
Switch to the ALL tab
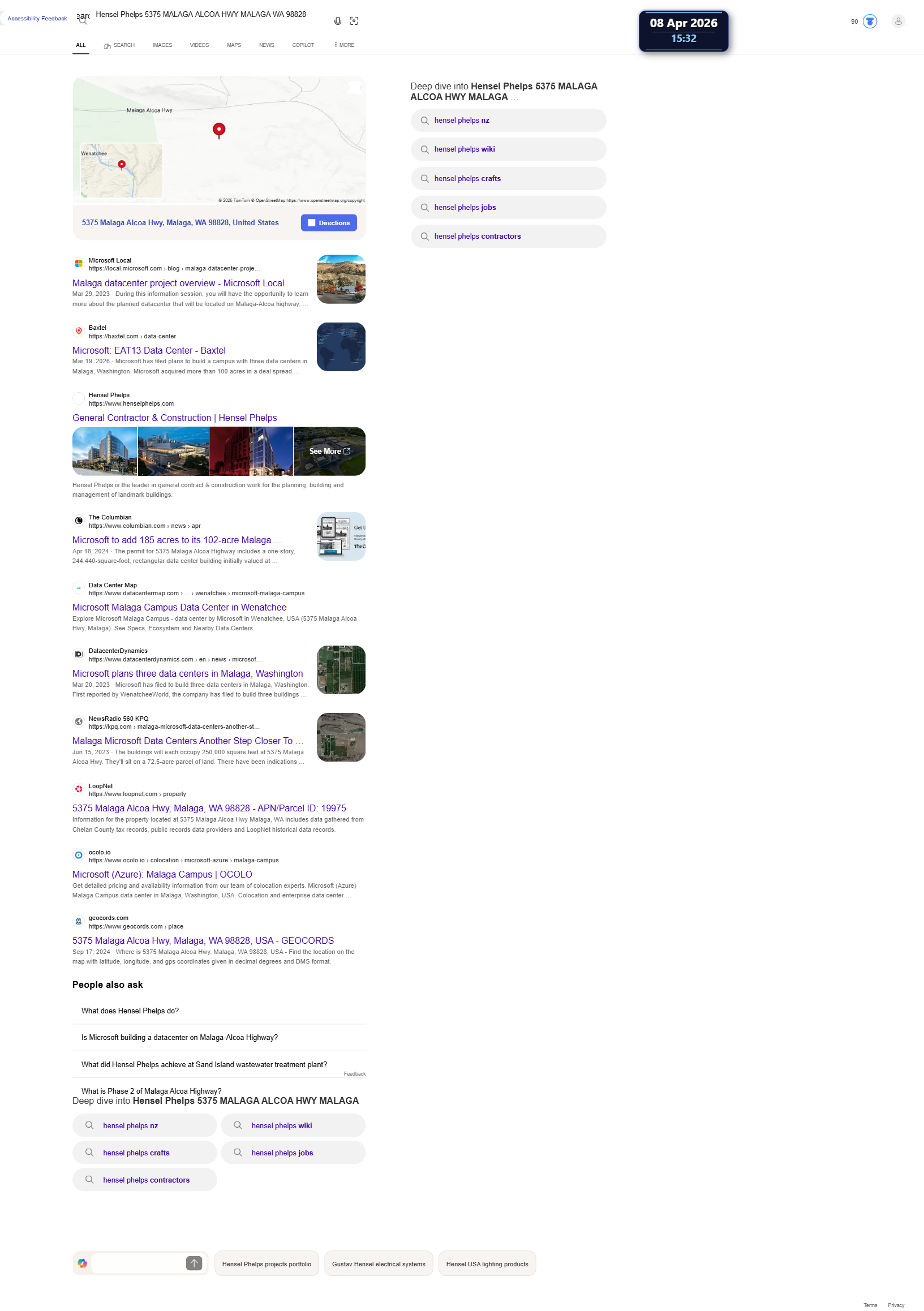[80, 45]
